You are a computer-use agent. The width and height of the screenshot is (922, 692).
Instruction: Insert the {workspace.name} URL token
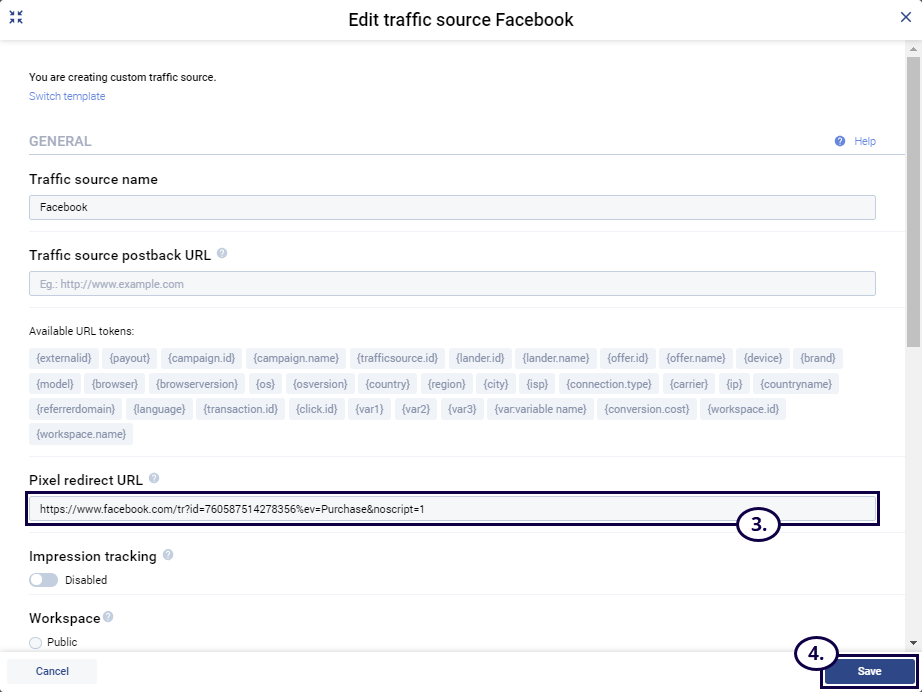tap(81, 434)
